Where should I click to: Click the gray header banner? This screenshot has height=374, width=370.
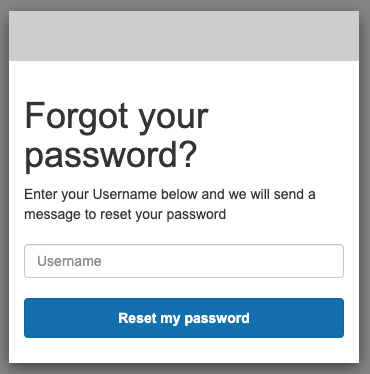184,36
